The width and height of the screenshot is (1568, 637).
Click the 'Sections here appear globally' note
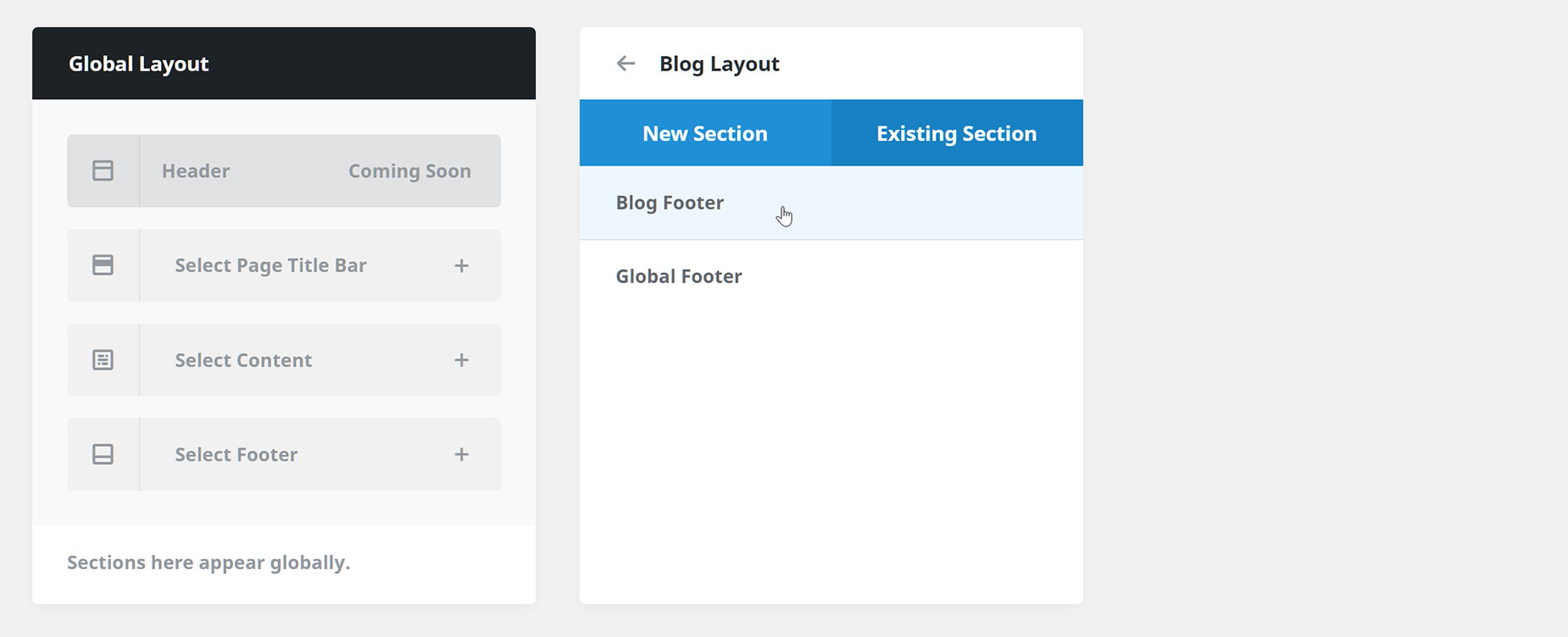click(x=209, y=562)
